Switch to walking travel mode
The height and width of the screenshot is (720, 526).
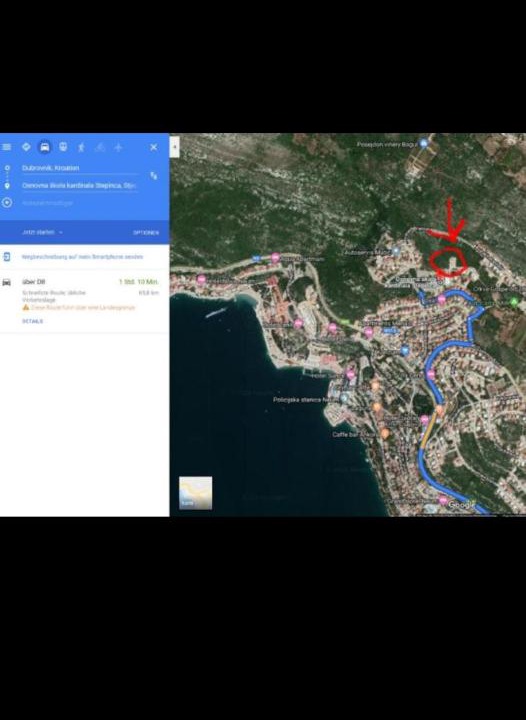point(81,147)
